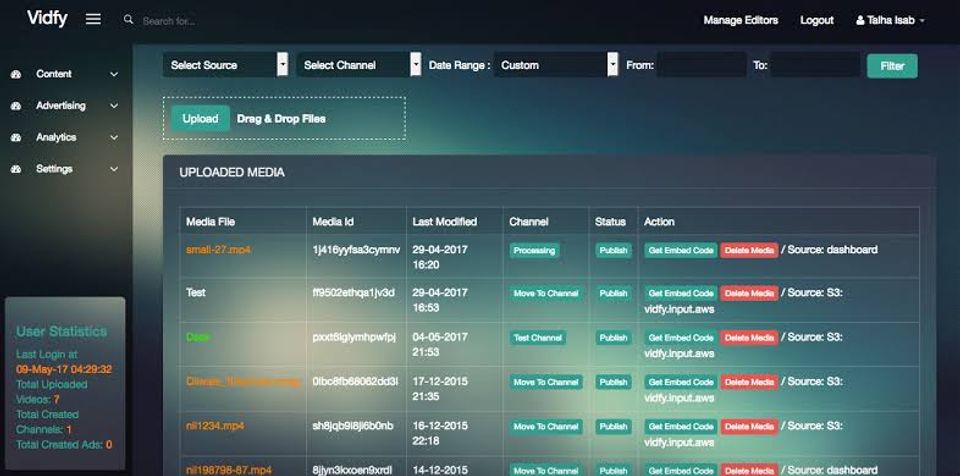
Task: Delete Media nil1234.mp4
Action: (x=749, y=426)
